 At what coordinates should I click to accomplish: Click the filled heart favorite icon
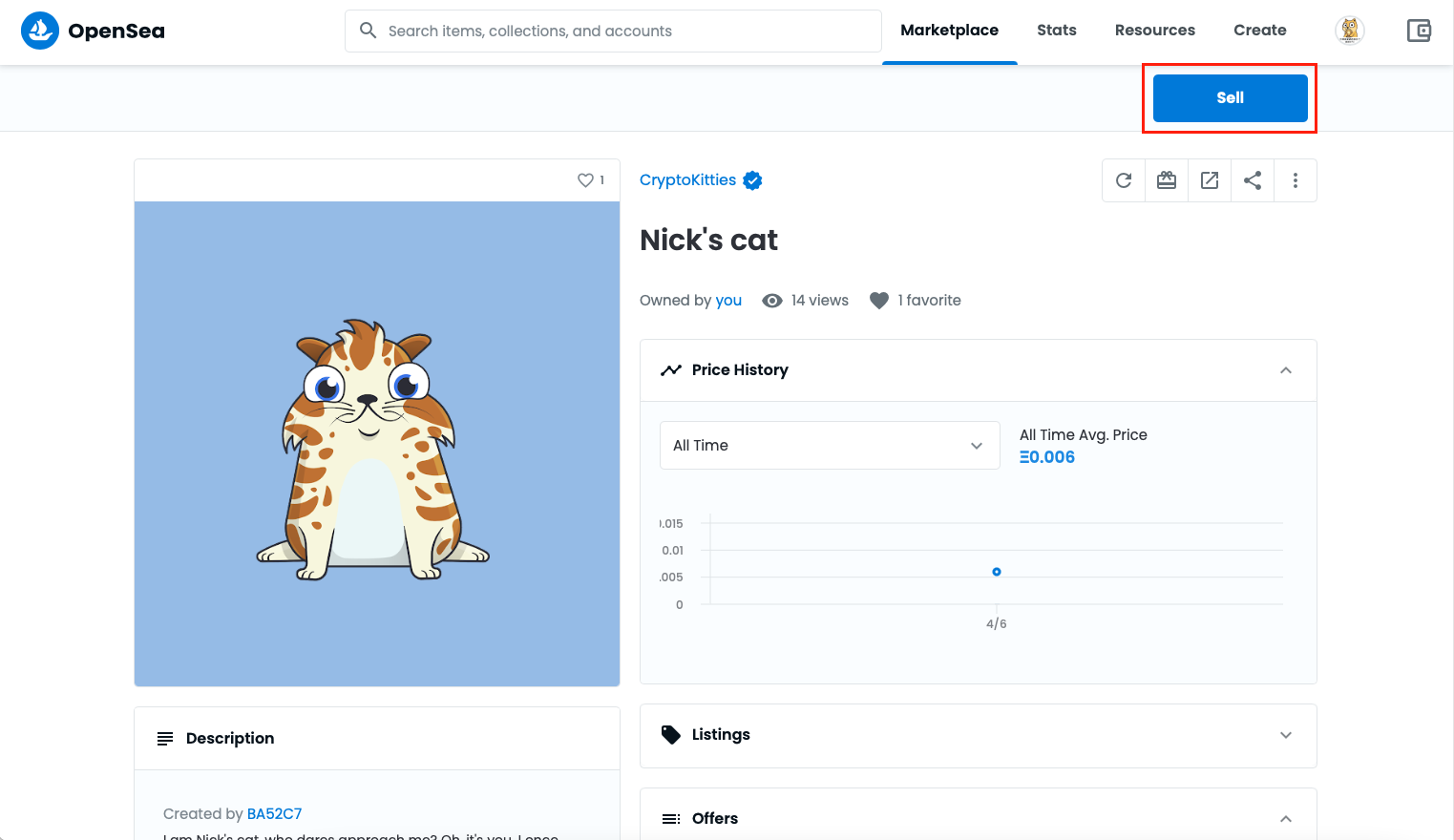coord(879,301)
